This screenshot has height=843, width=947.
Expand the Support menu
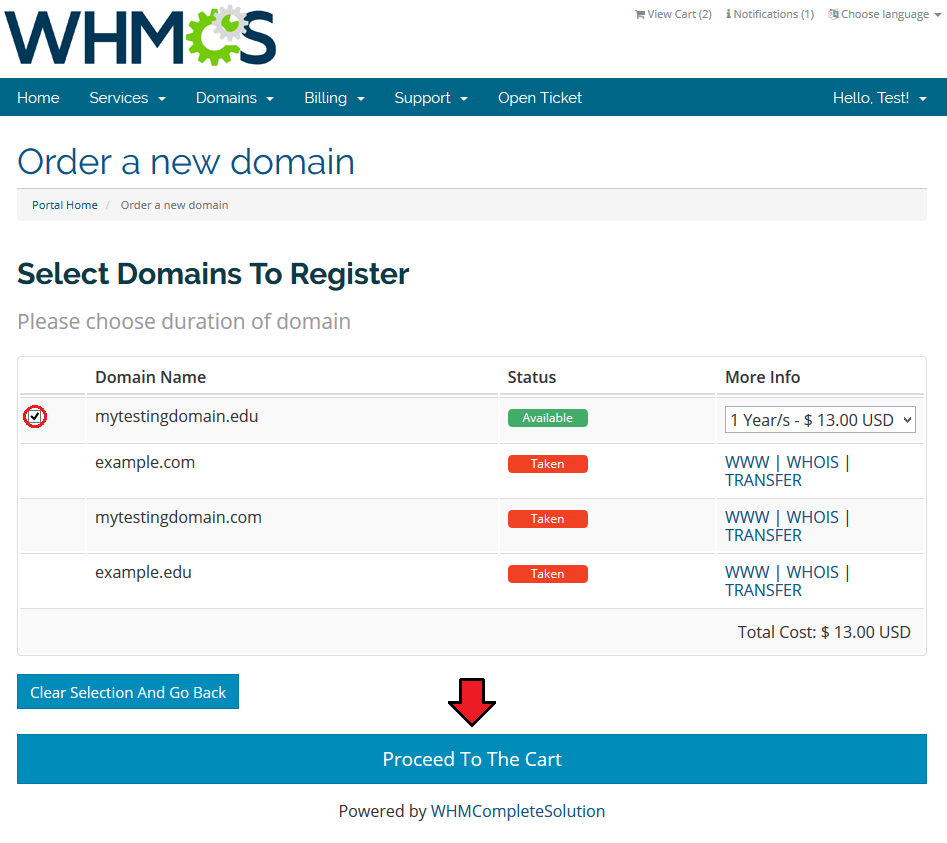point(431,98)
